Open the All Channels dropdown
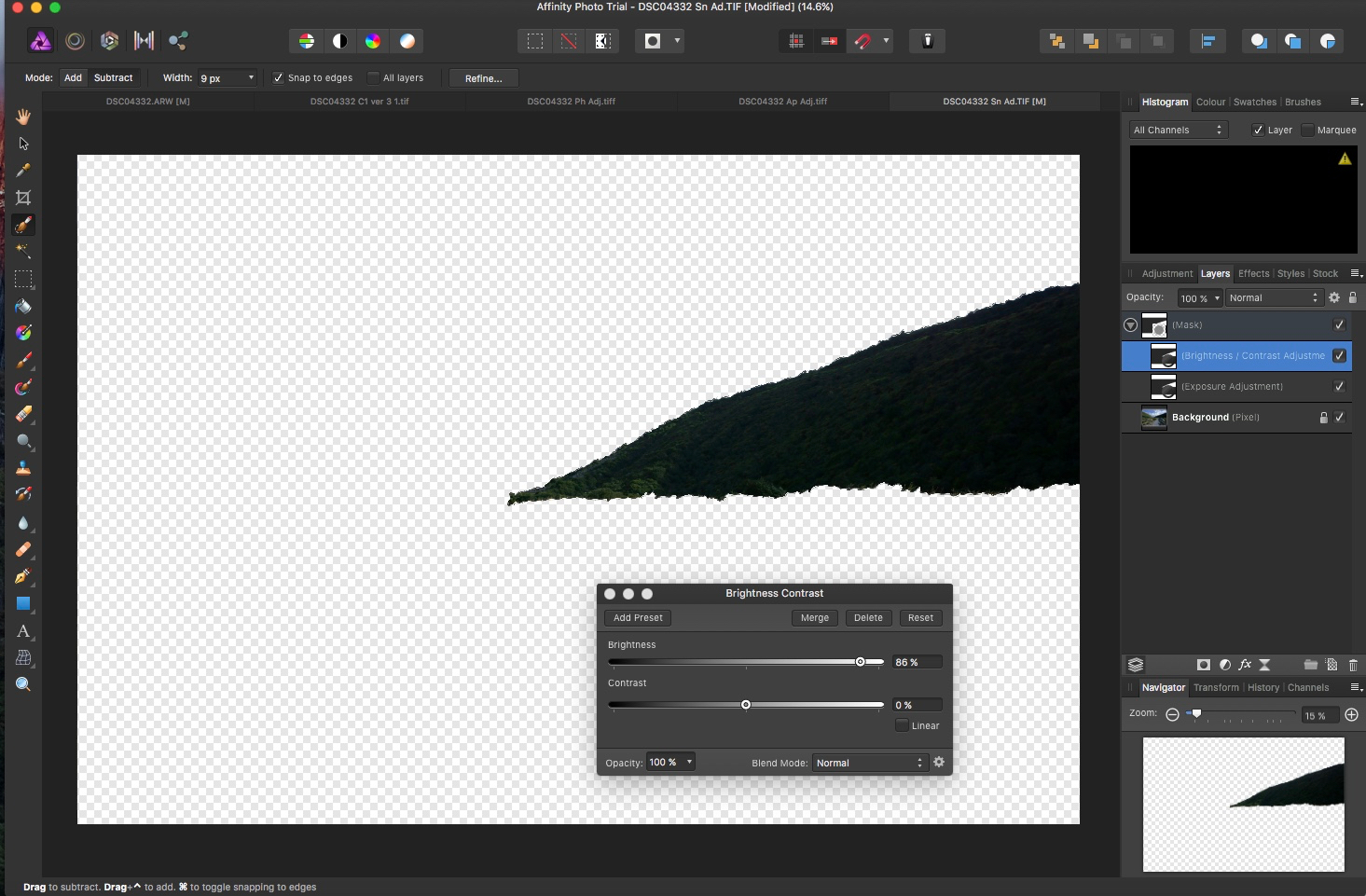Image resolution: width=1366 pixels, height=896 pixels. tap(1179, 131)
